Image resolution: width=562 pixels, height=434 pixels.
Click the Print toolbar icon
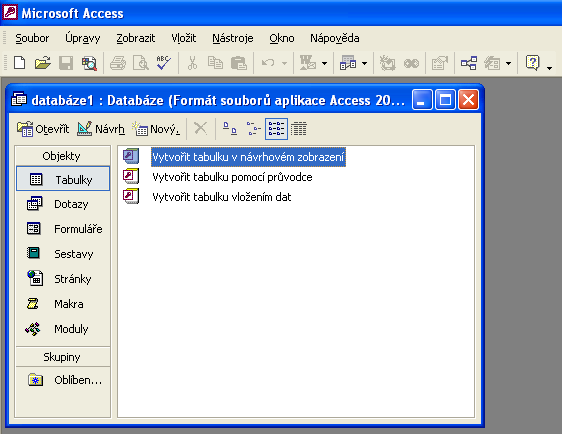pyautogui.click(x=118, y=63)
